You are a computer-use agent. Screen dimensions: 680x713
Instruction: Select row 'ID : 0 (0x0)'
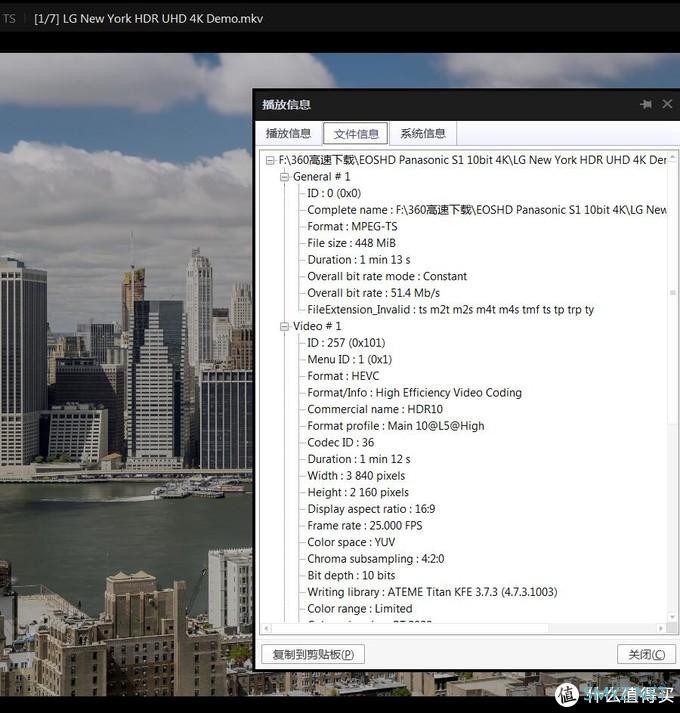pyautogui.click(x=334, y=193)
